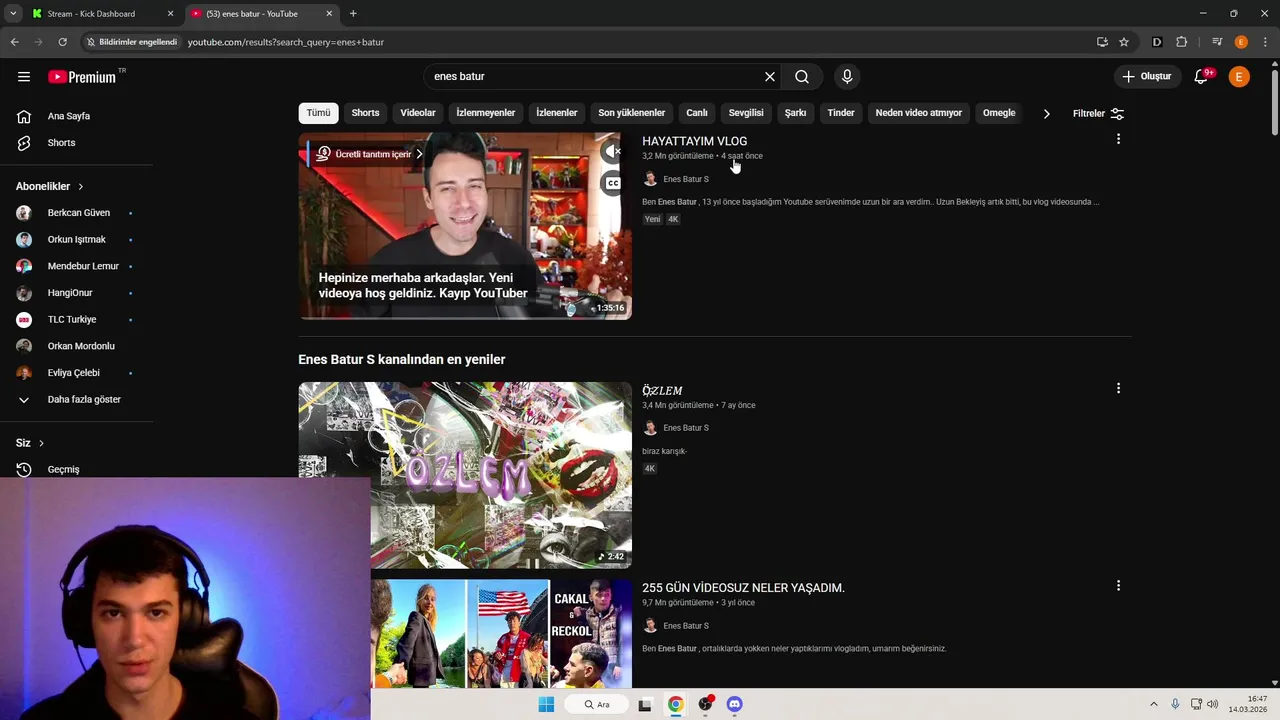1280x720 pixels.
Task: Reload the page in Chrome
Action: (62, 42)
